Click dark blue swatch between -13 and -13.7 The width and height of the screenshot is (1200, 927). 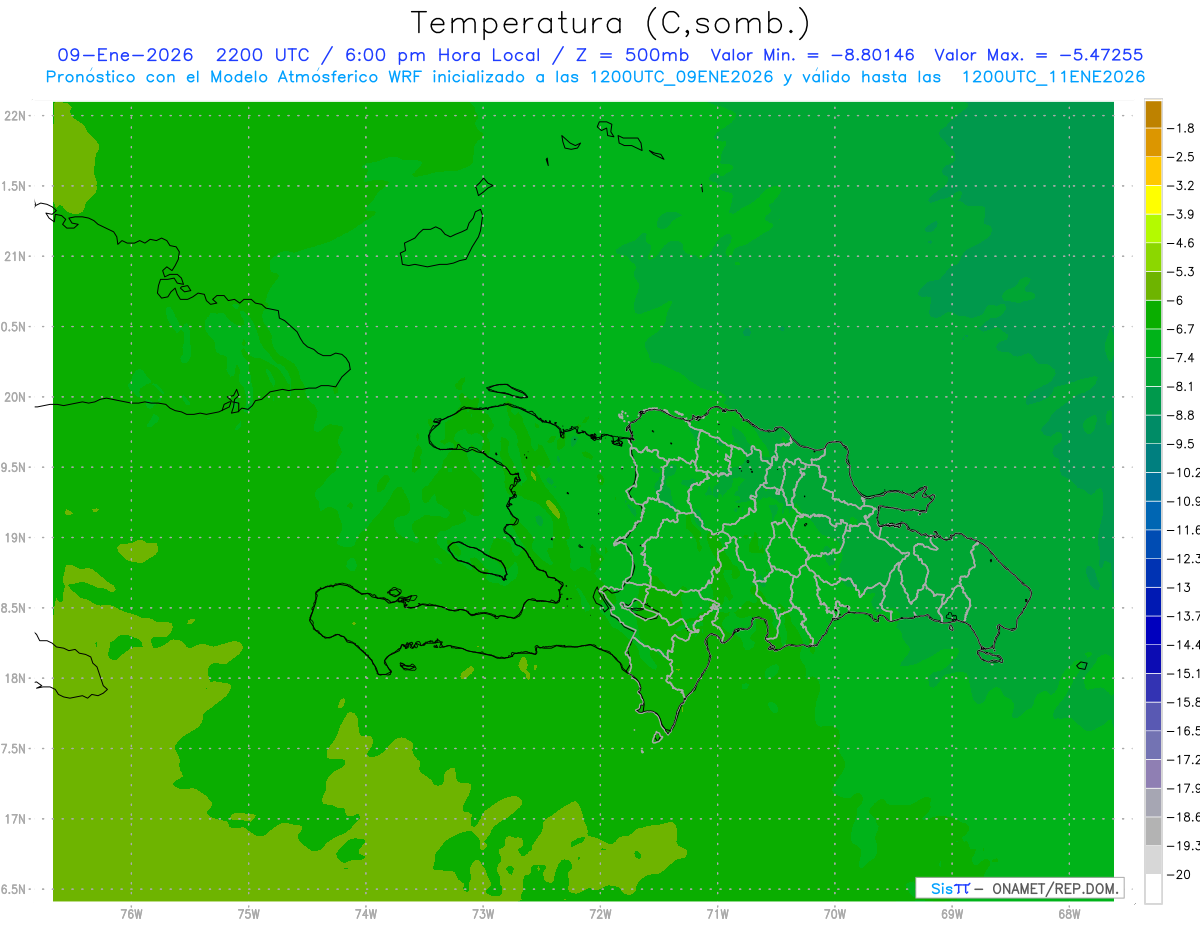1153,601
